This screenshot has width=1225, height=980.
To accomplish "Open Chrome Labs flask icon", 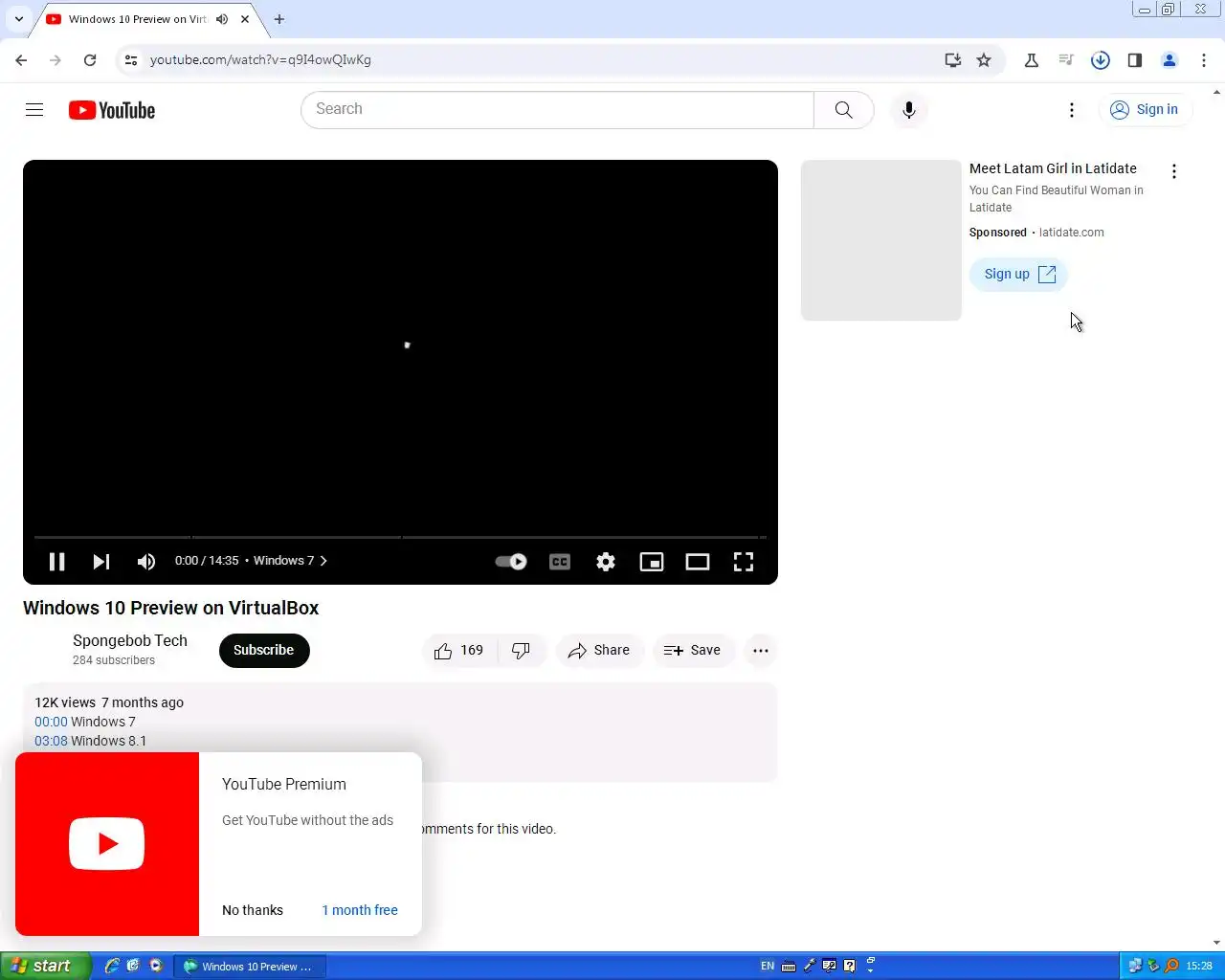I will coord(1032,60).
